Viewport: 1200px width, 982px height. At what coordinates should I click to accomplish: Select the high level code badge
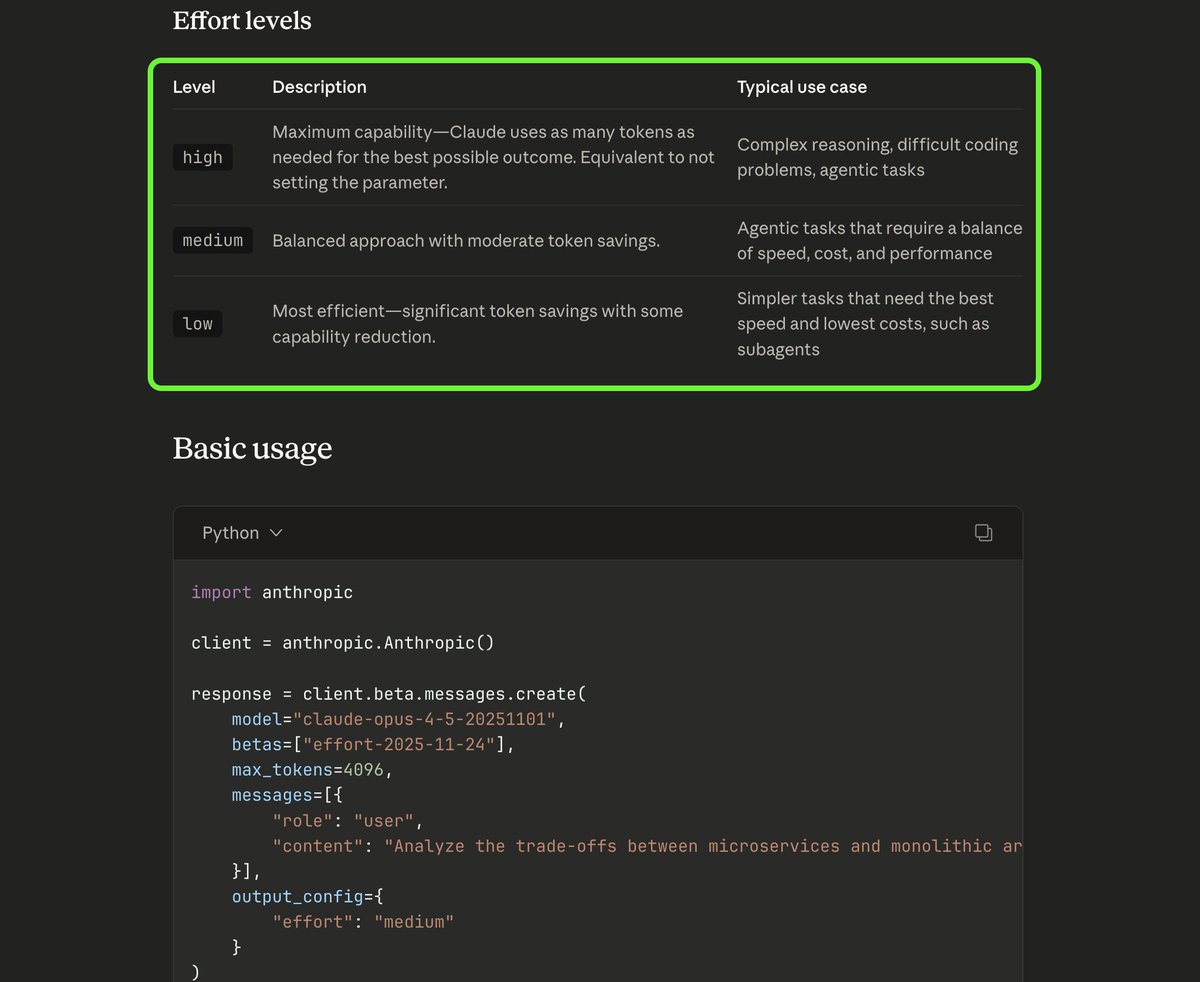click(202, 157)
